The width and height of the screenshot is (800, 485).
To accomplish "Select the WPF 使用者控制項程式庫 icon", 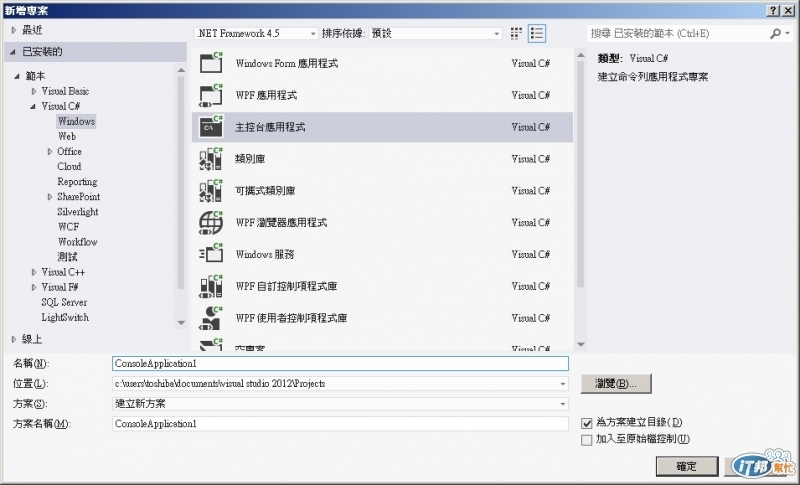I will [x=211, y=318].
